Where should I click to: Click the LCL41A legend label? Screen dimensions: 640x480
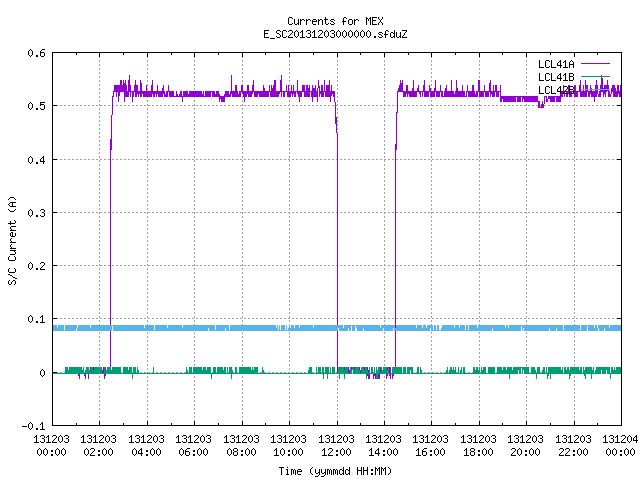pos(556,64)
